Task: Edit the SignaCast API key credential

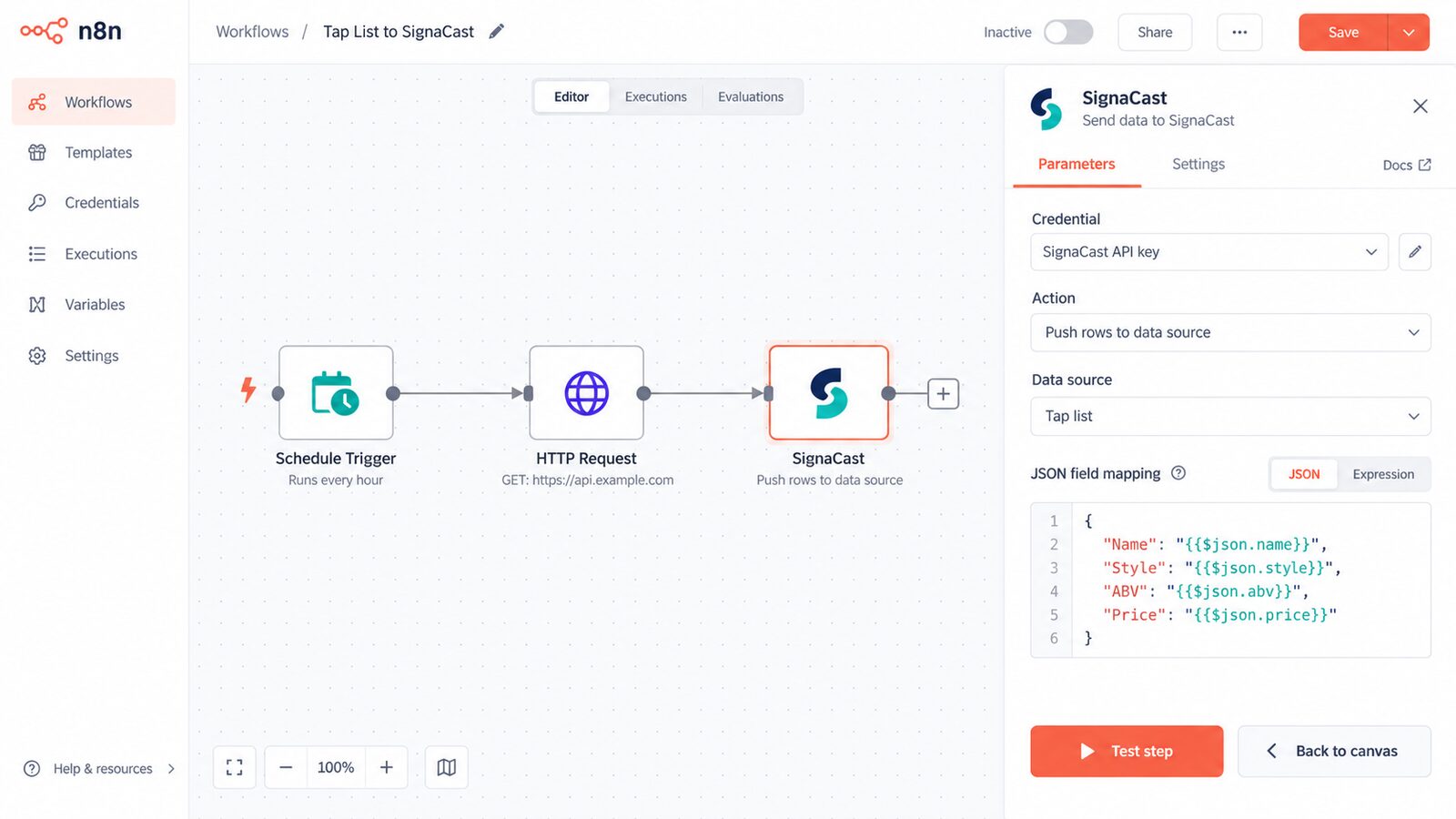Action: pyautogui.click(x=1415, y=252)
